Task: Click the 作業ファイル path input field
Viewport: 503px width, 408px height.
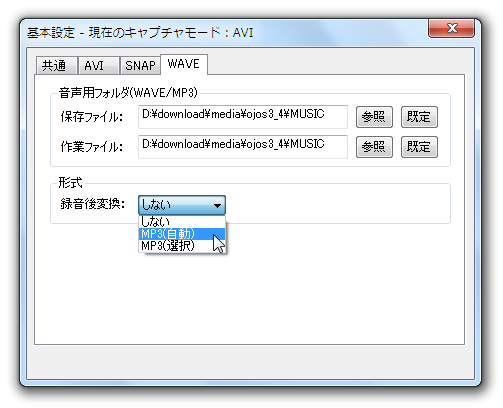Action: [x=243, y=147]
